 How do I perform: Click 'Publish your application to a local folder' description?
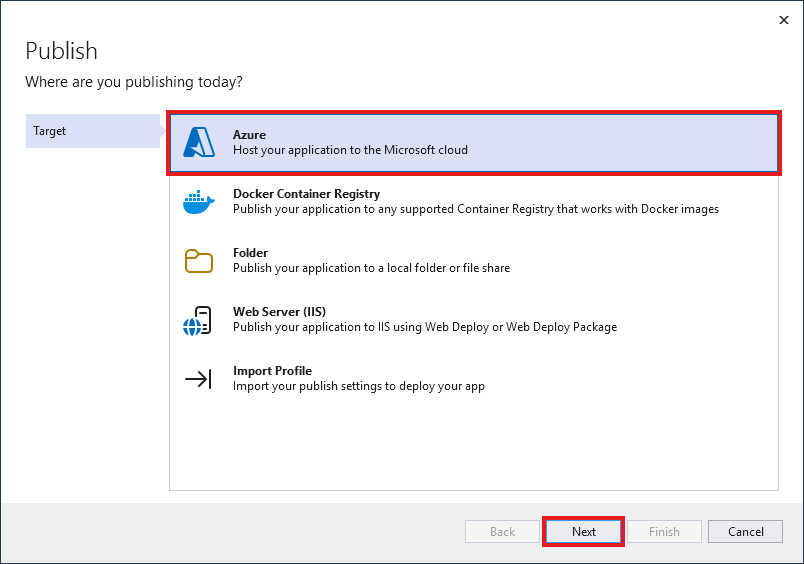point(371,268)
